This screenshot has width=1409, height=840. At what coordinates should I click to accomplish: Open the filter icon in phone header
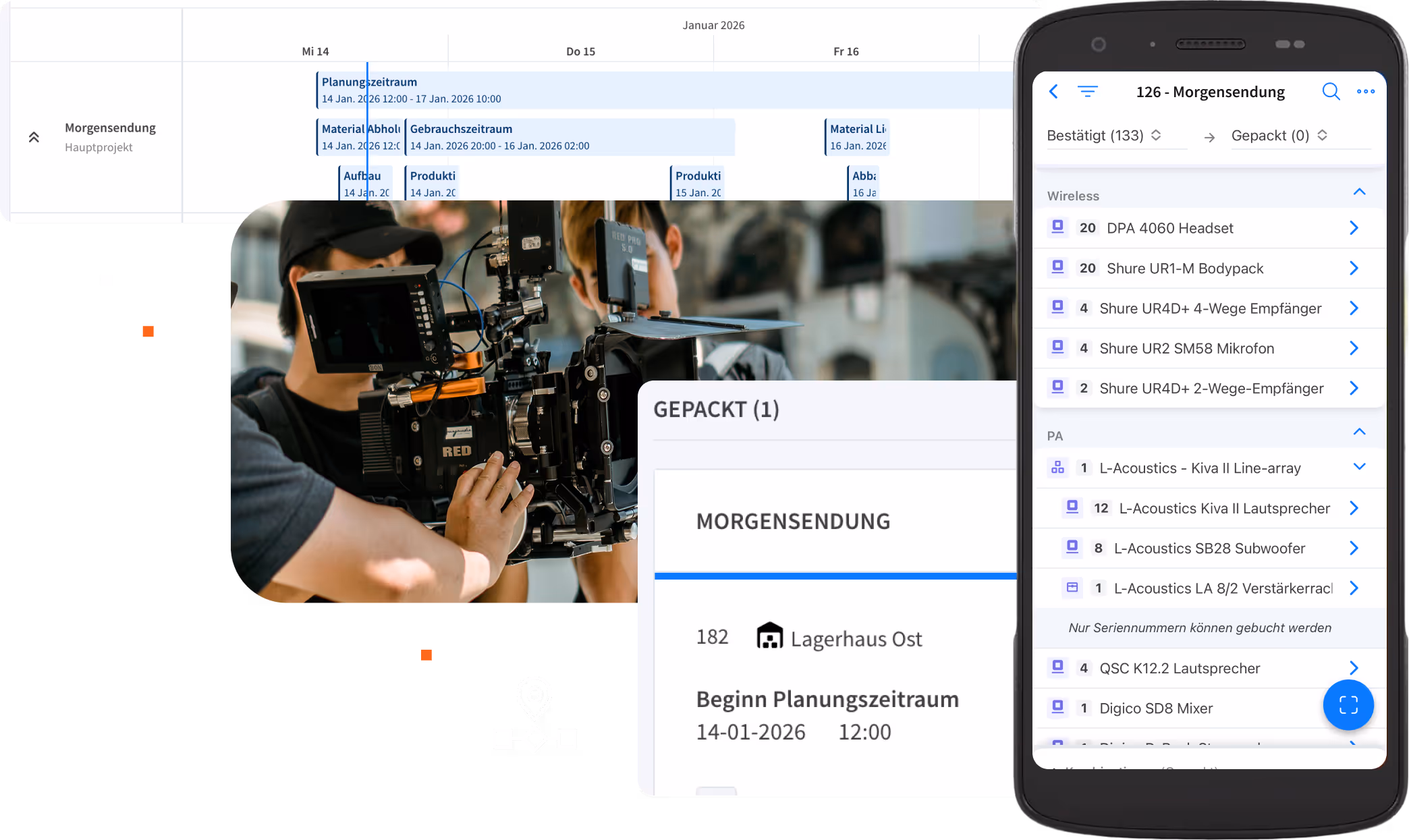1087,92
